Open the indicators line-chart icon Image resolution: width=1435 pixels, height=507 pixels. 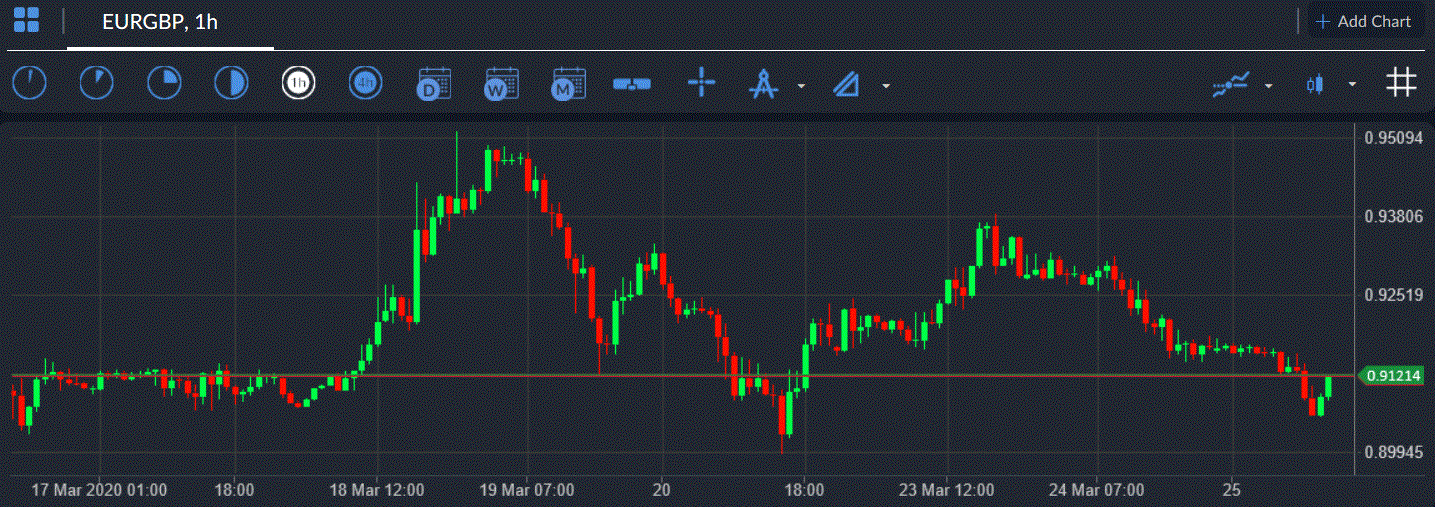(x=1231, y=84)
